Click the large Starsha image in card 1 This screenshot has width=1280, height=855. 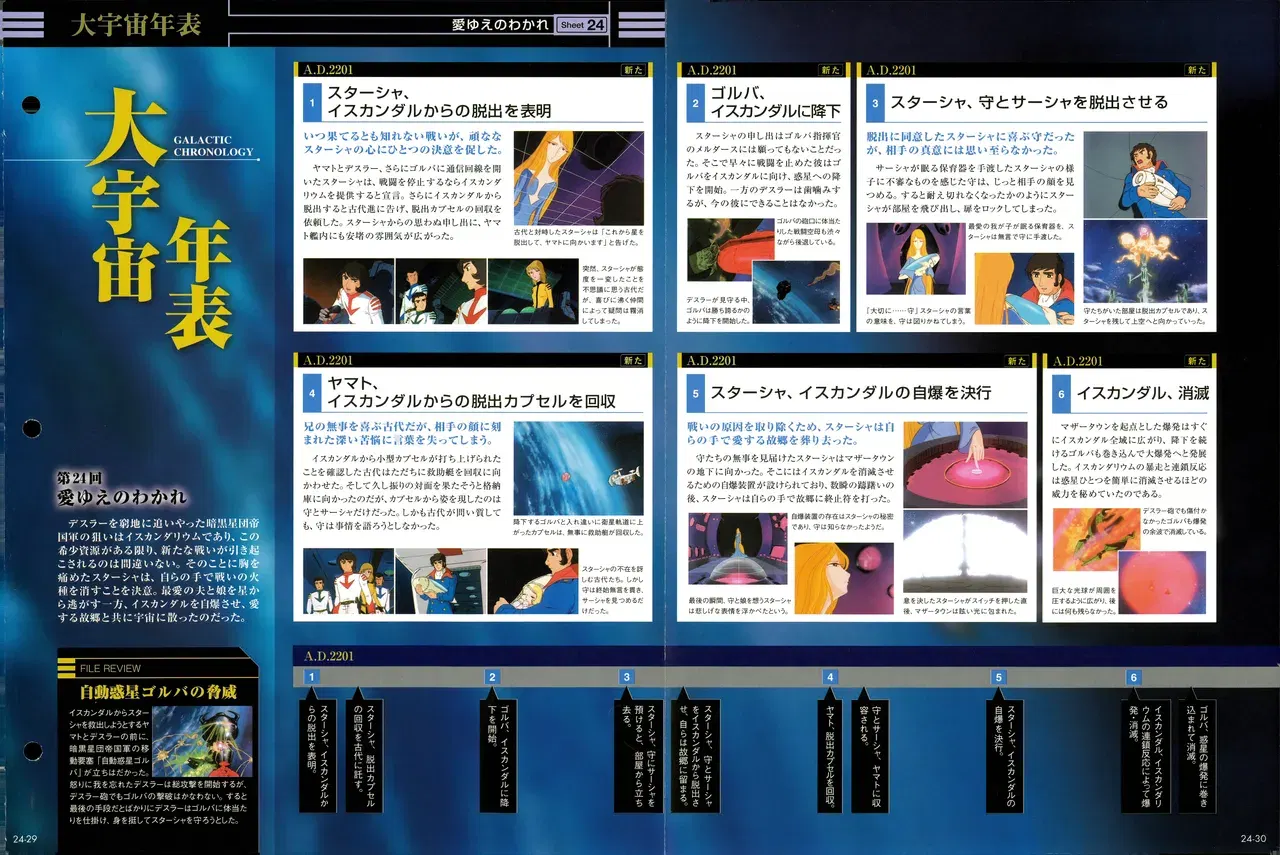point(579,178)
